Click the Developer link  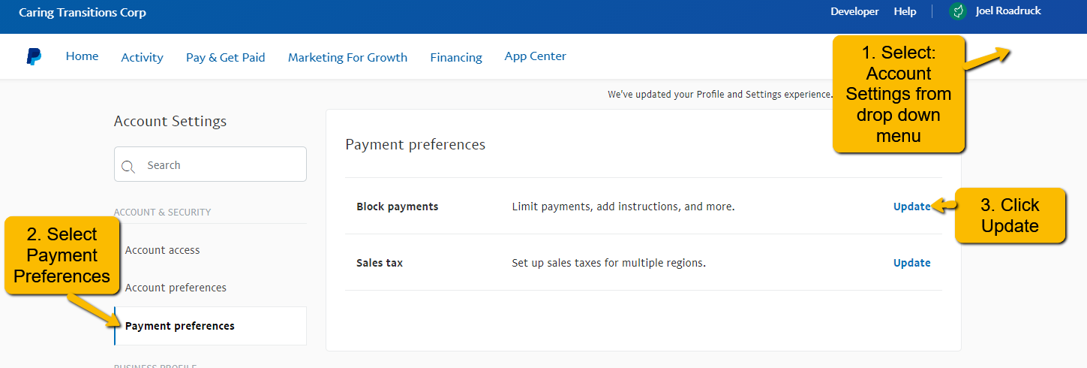855,12
